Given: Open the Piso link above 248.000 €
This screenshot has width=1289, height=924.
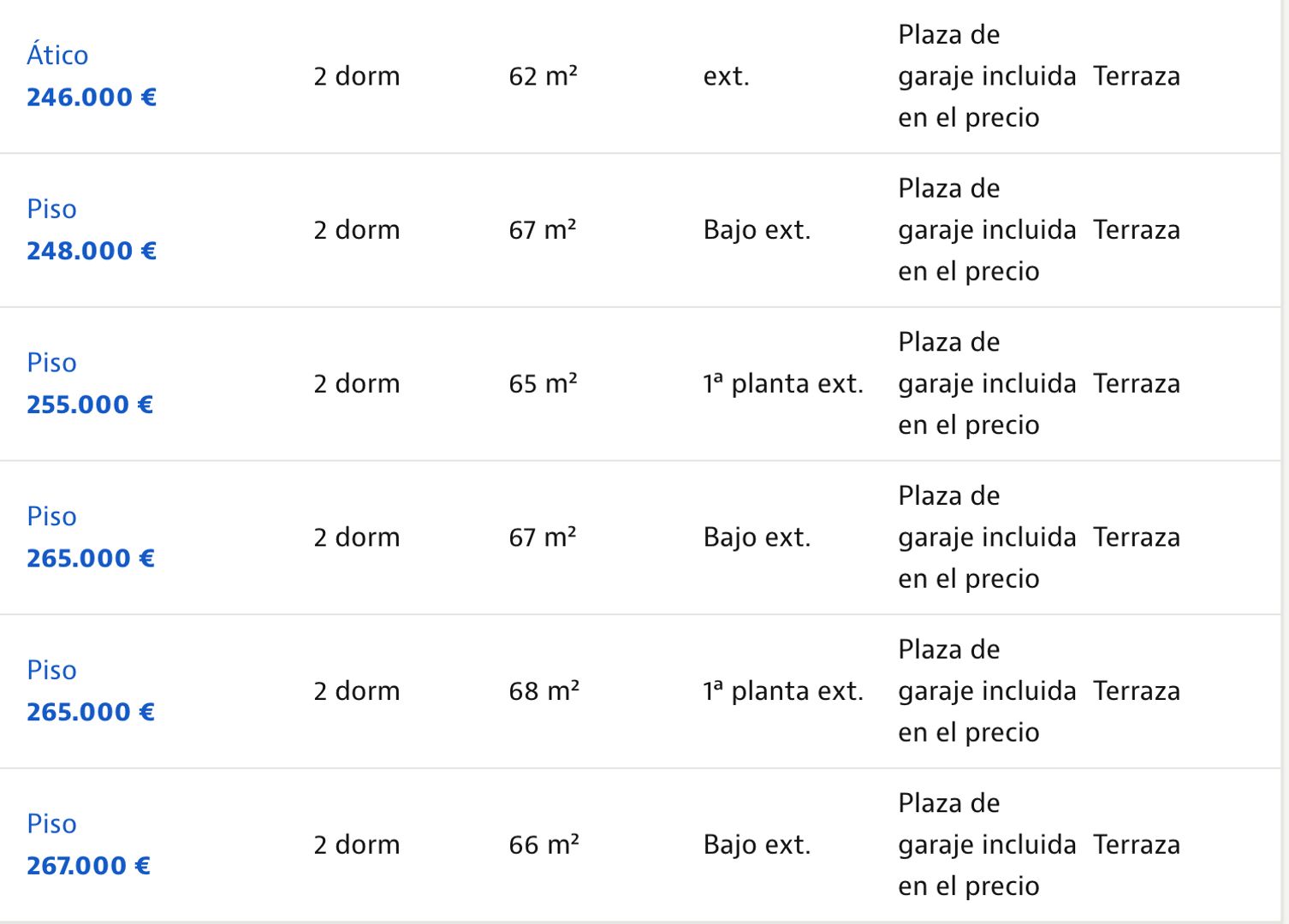Looking at the screenshot, I should [51, 209].
